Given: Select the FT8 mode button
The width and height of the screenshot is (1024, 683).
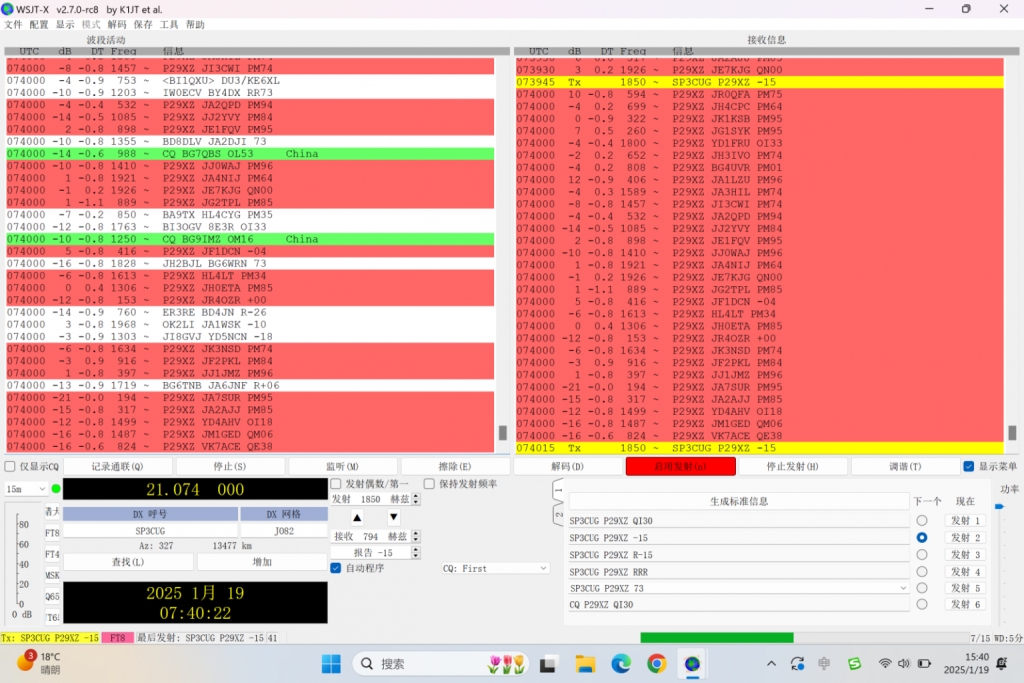Looking at the screenshot, I should click(x=52, y=533).
